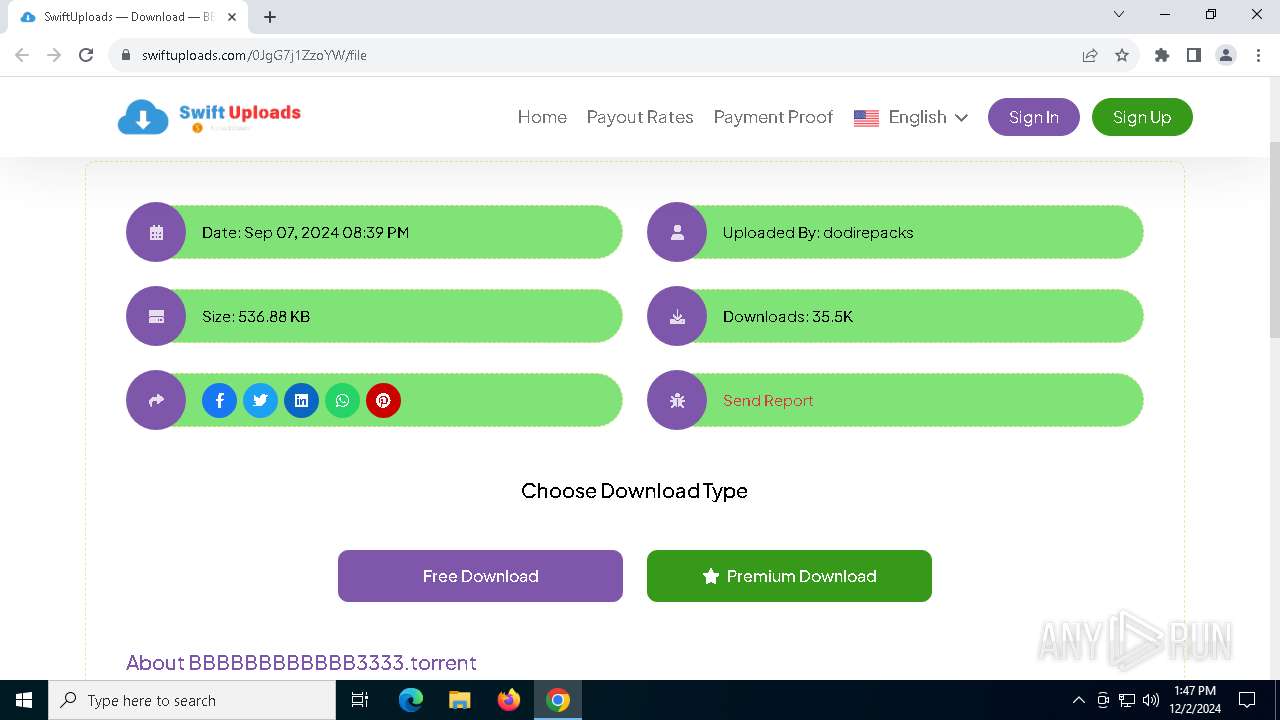The image size is (1280, 720).
Task: Click the purple share arrow icon
Action: pyautogui.click(x=156, y=400)
